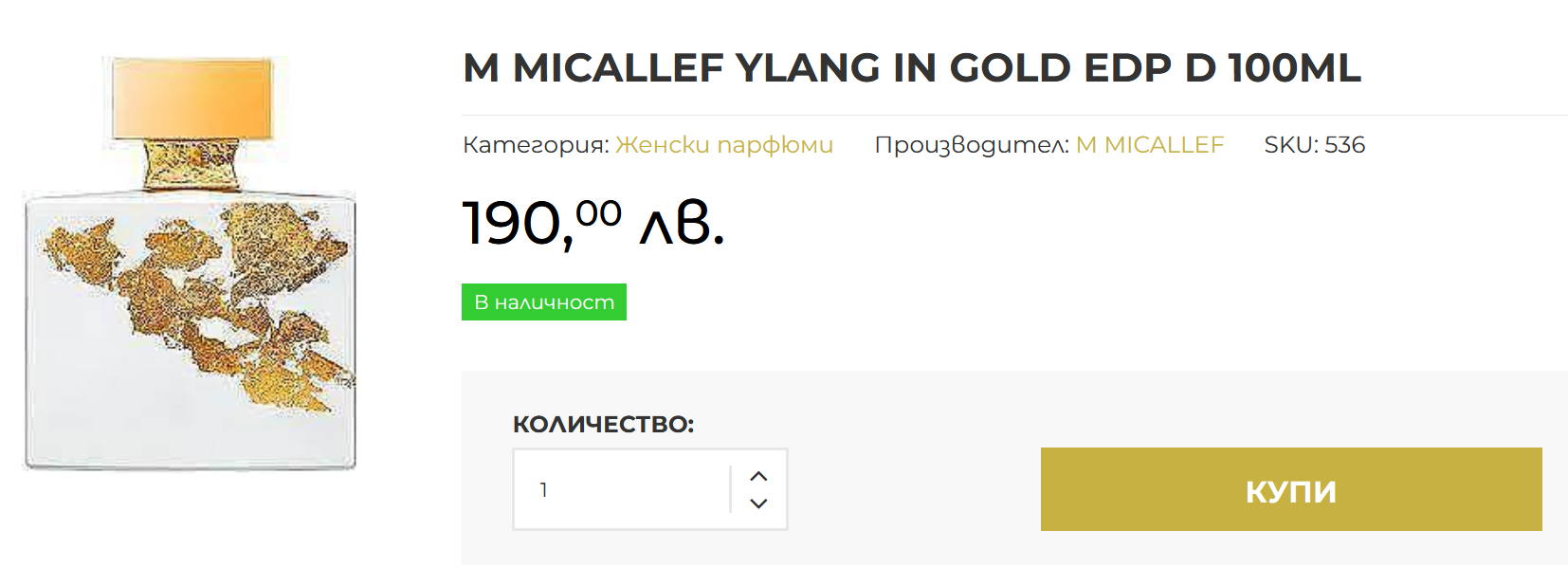
Task: Open the M MICALLEF manufacturer link
Action: click(x=1150, y=145)
